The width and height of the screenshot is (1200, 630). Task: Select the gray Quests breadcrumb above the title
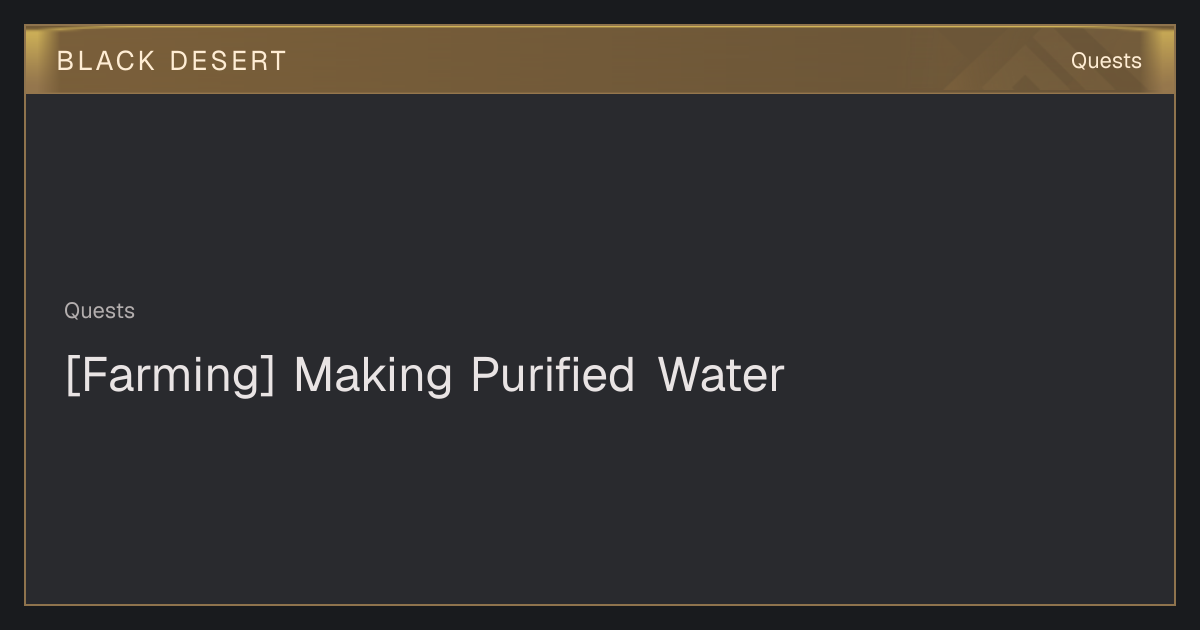tap(99, 311)
